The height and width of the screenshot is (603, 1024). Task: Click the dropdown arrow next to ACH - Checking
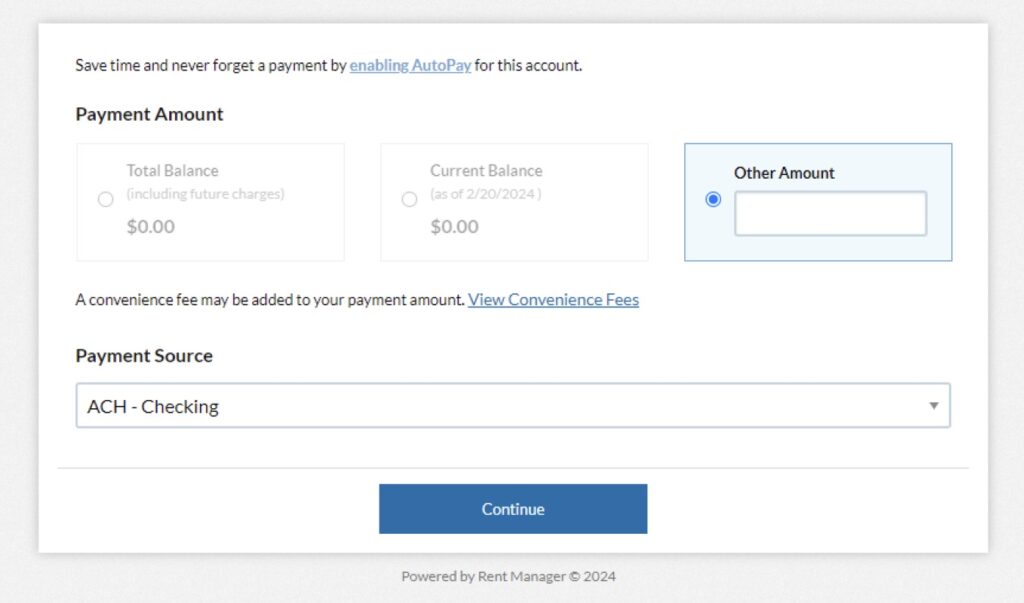pyautogui.click(x=933, y=406)
